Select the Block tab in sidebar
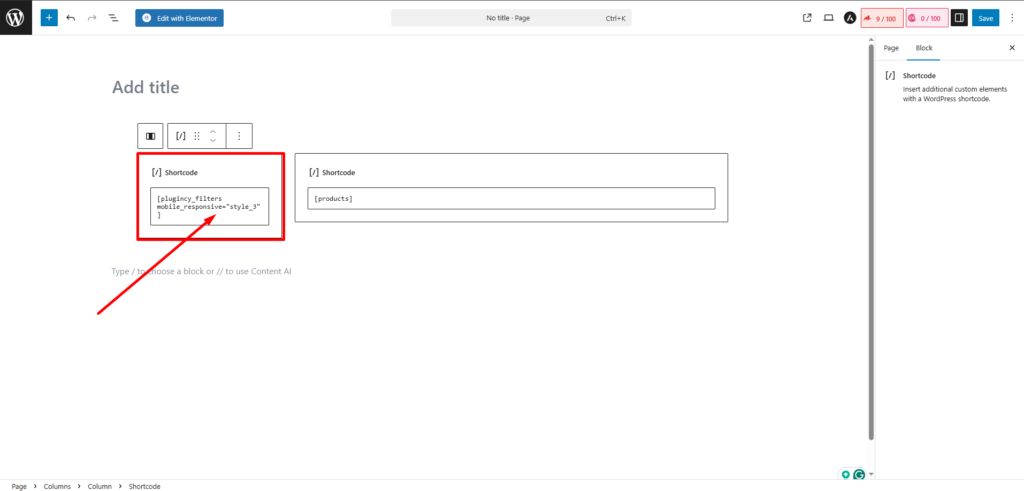This screenshot has width=1024, height=491. [x=923, y=48]
